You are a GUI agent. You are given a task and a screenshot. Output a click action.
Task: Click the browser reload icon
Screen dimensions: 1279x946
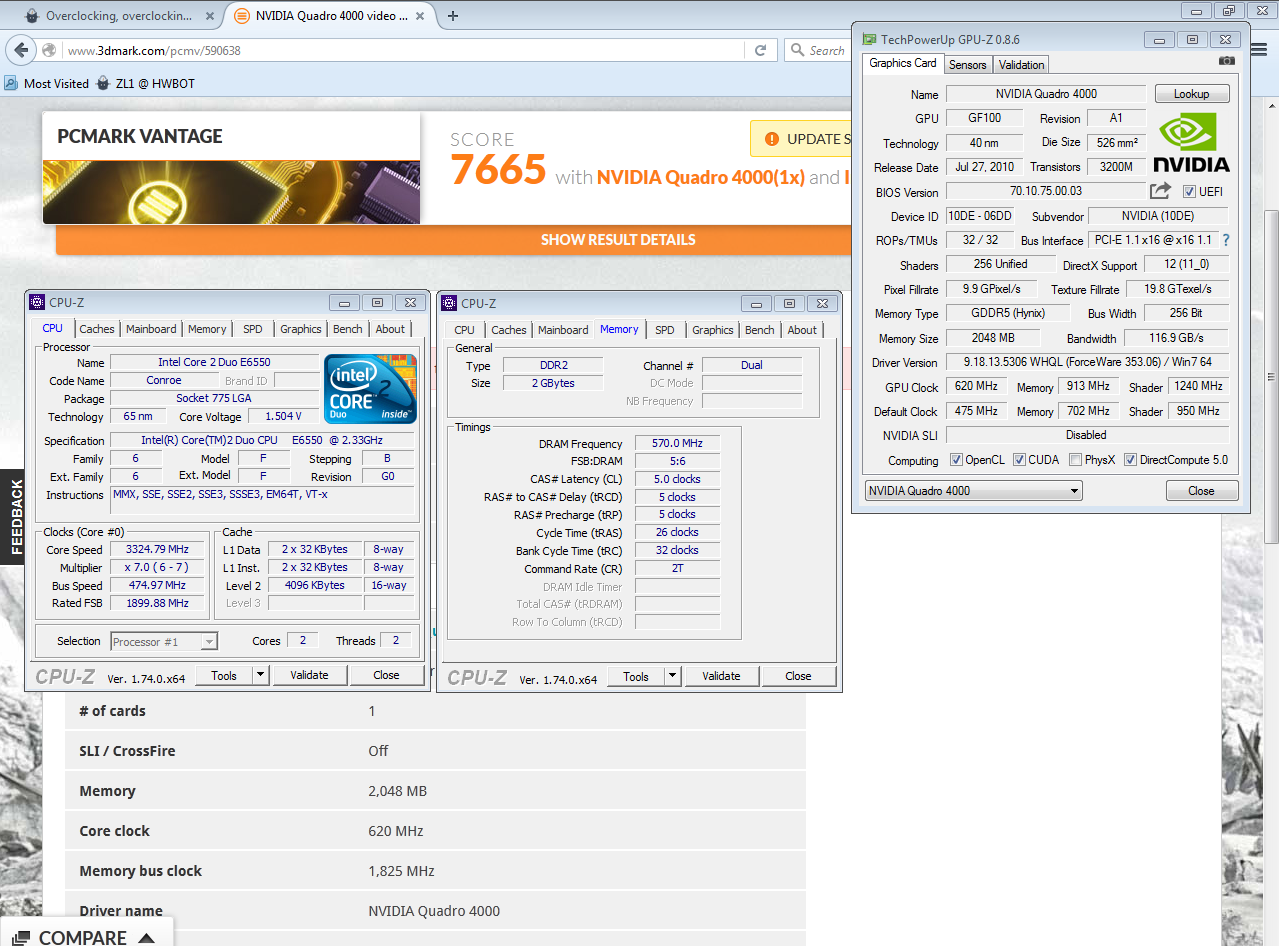[760, 50]
